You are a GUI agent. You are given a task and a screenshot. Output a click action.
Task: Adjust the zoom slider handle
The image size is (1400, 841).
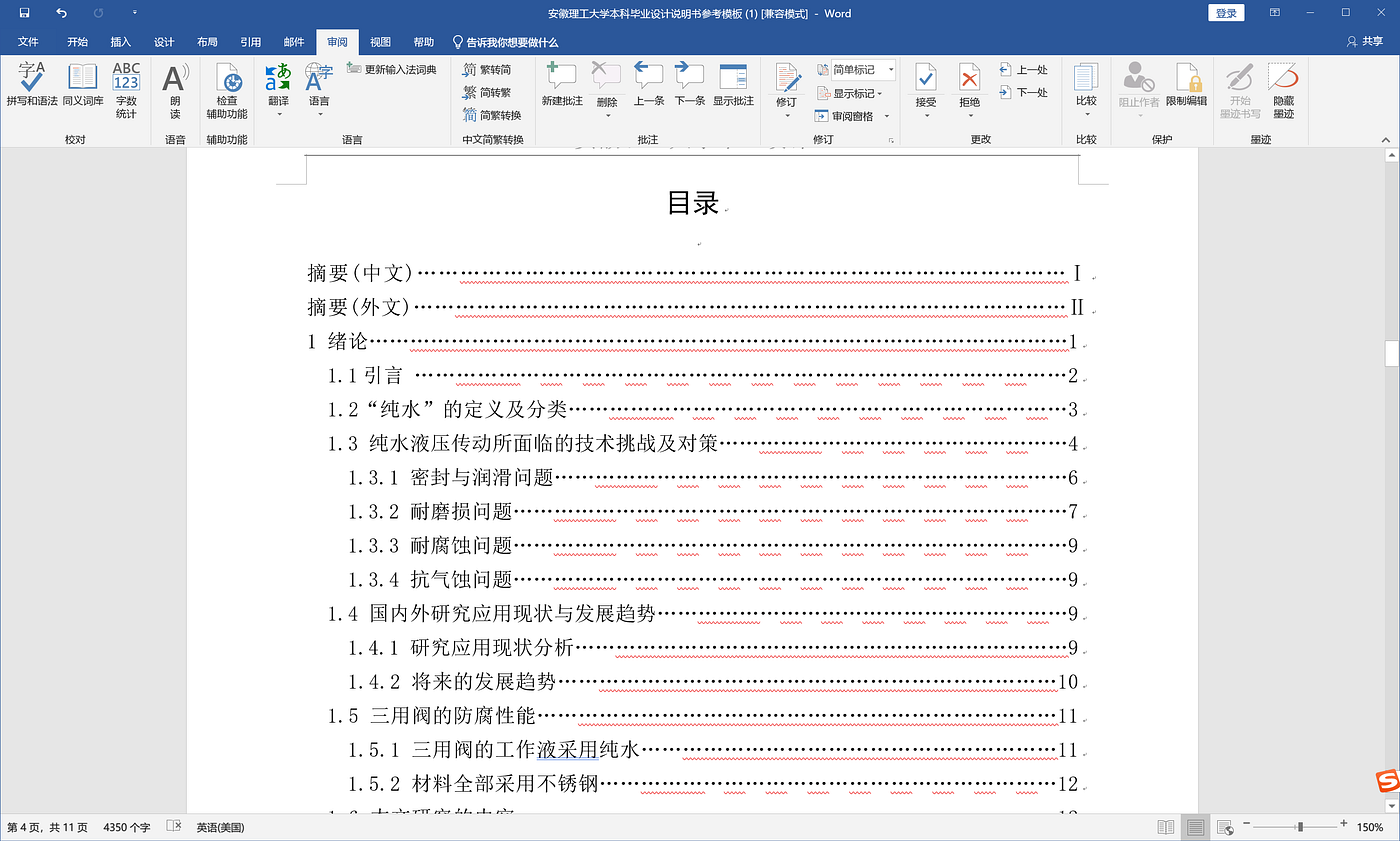tap(1300, 827)
